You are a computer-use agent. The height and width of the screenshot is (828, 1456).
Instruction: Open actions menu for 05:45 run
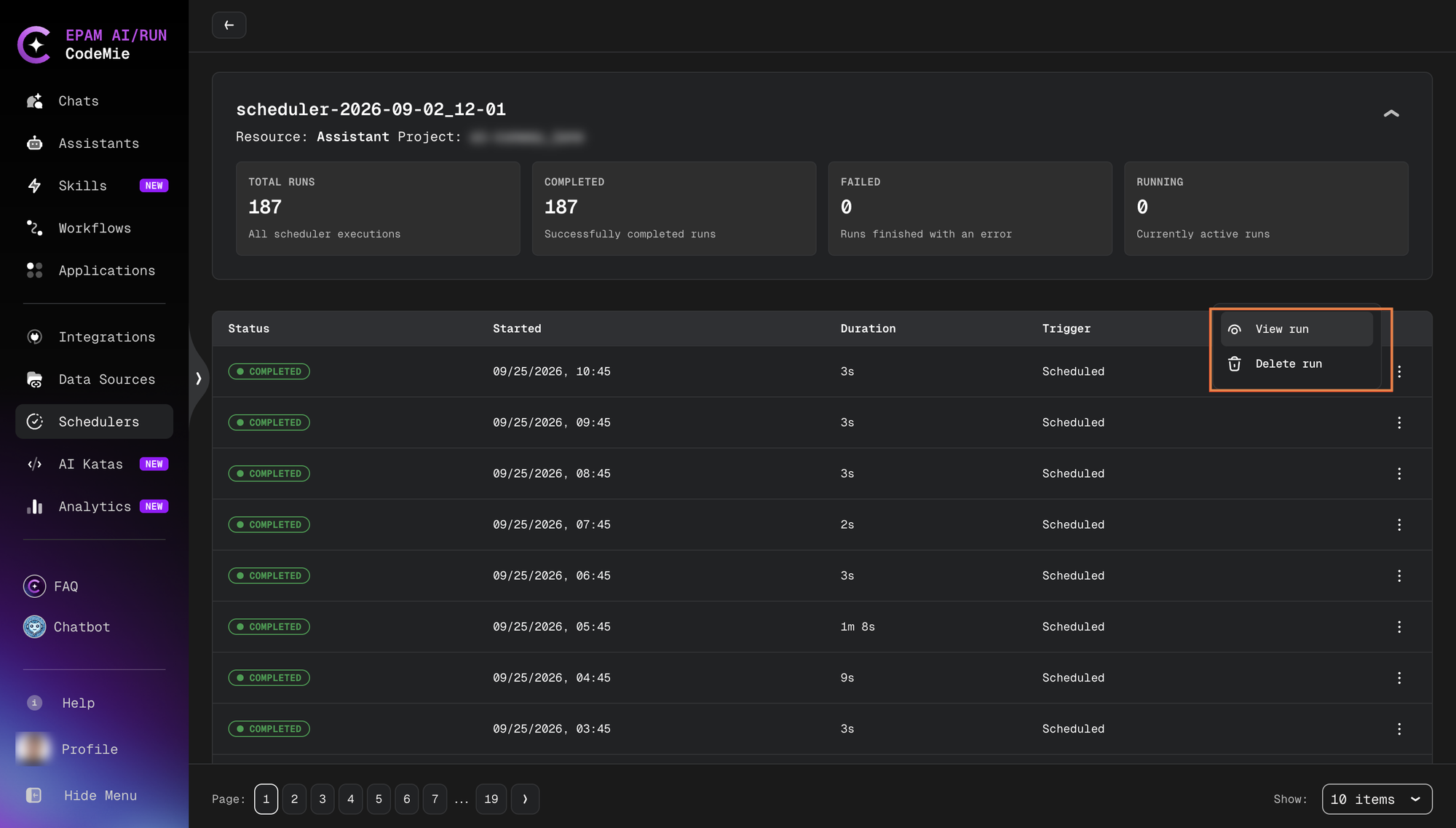tap(1399, 626)
